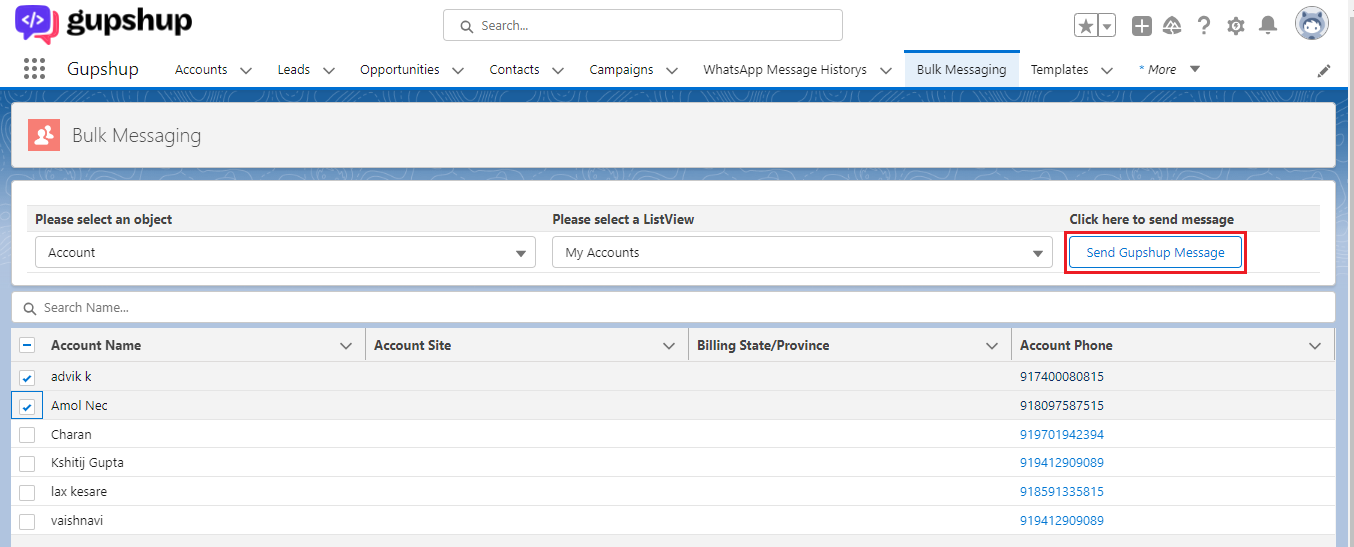Open the Templates tab
Viewport: 1354px width, 547px height.
[x=1060, y=70]
